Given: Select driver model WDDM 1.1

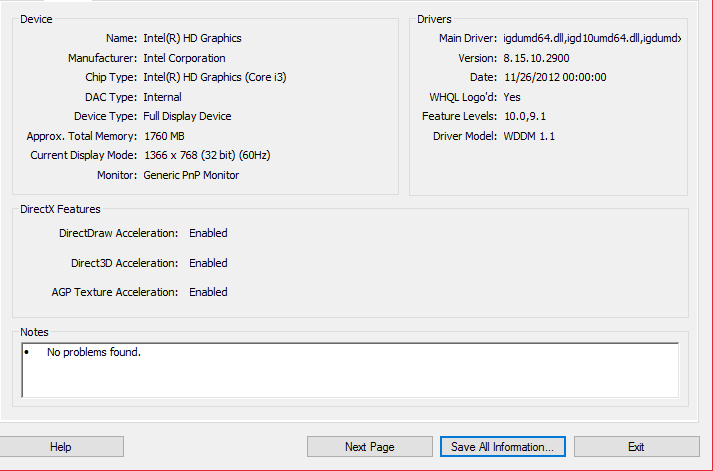Looking at the screenshot, I should click(x=529, y=136).
